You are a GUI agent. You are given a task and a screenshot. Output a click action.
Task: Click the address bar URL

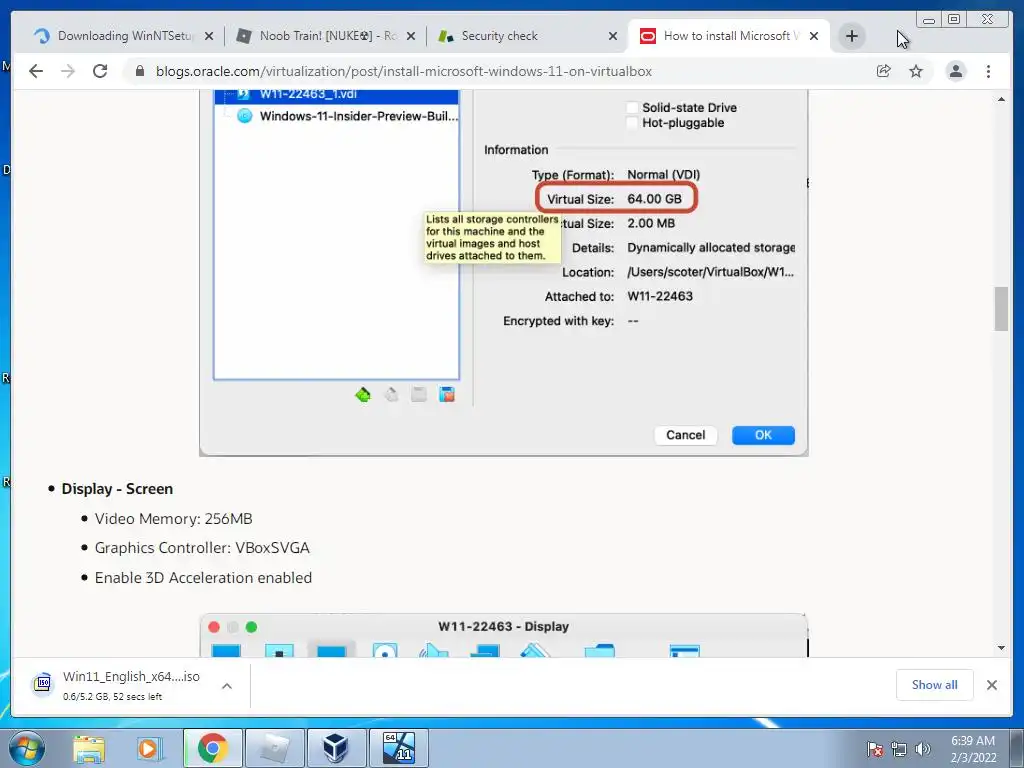(x=404, y=71)
